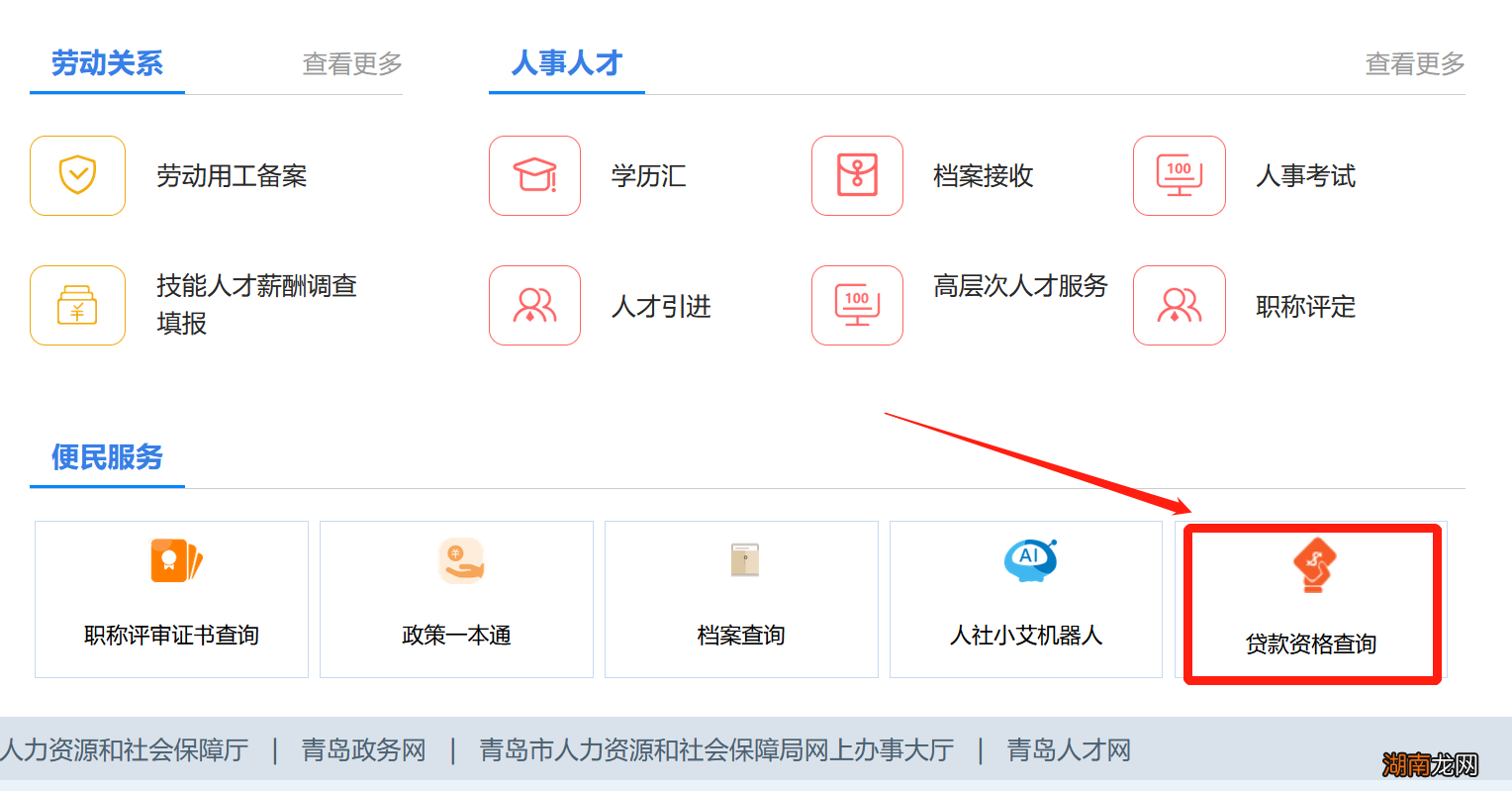Open the 技能人才薪酬调查填报 cabinet icon
The height and width of the screenshot is (791, 1512).
77,305
